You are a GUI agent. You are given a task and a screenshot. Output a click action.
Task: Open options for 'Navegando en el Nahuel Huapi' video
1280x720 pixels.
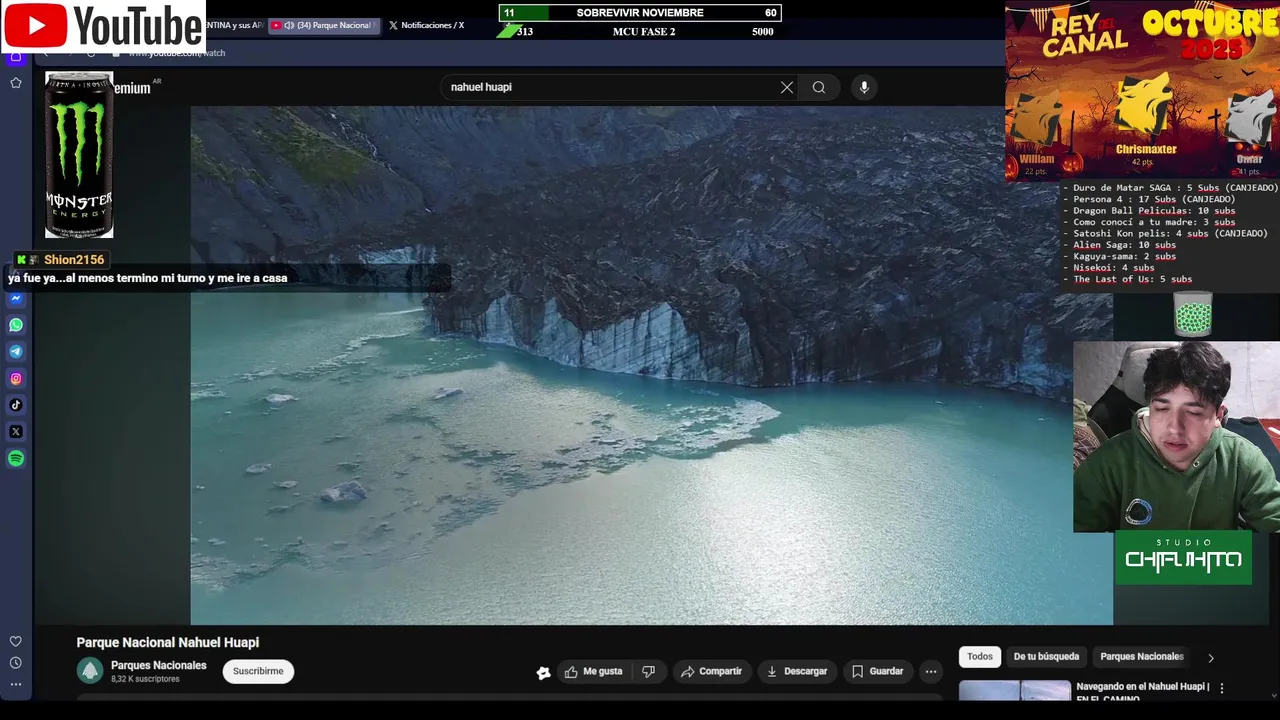(x=1221, y=688)
